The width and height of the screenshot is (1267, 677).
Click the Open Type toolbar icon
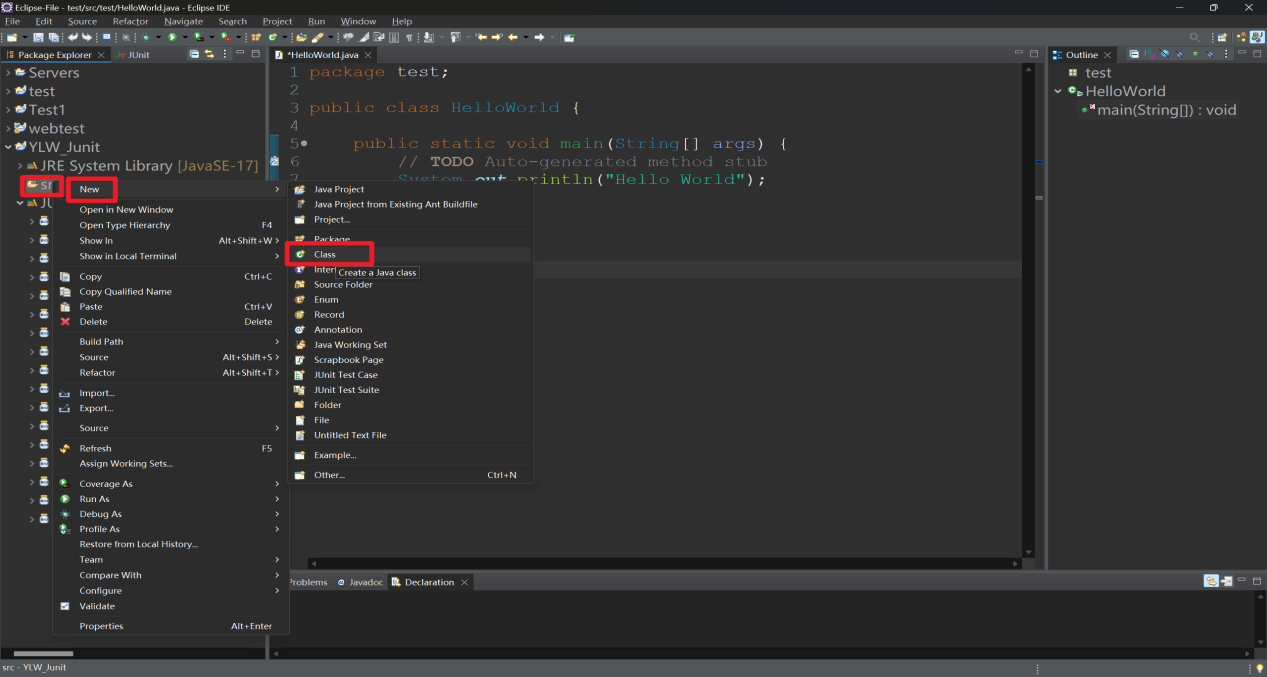click(x=301, y=37)
